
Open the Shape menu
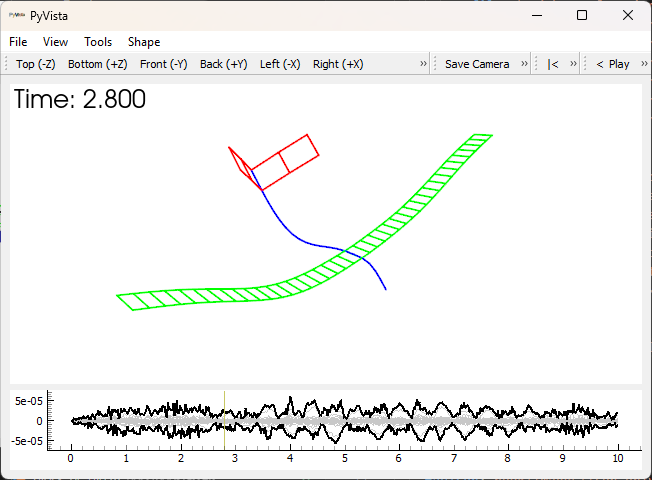144,42
